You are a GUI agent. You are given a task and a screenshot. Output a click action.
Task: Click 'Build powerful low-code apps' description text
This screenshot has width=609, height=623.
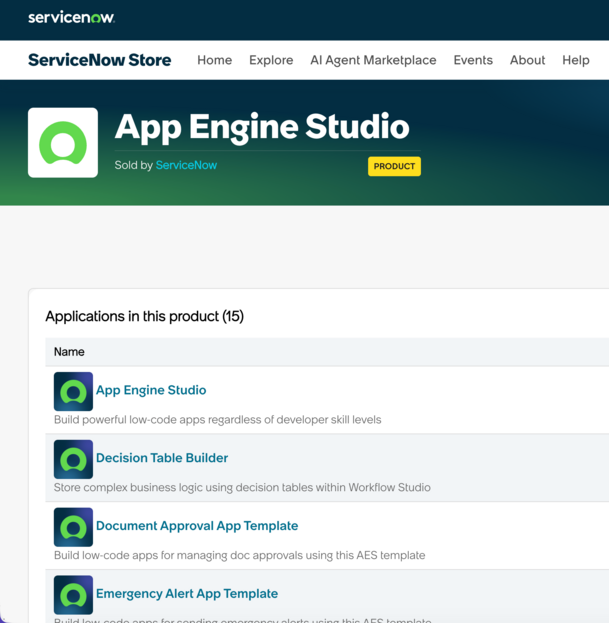click(218, 420)
